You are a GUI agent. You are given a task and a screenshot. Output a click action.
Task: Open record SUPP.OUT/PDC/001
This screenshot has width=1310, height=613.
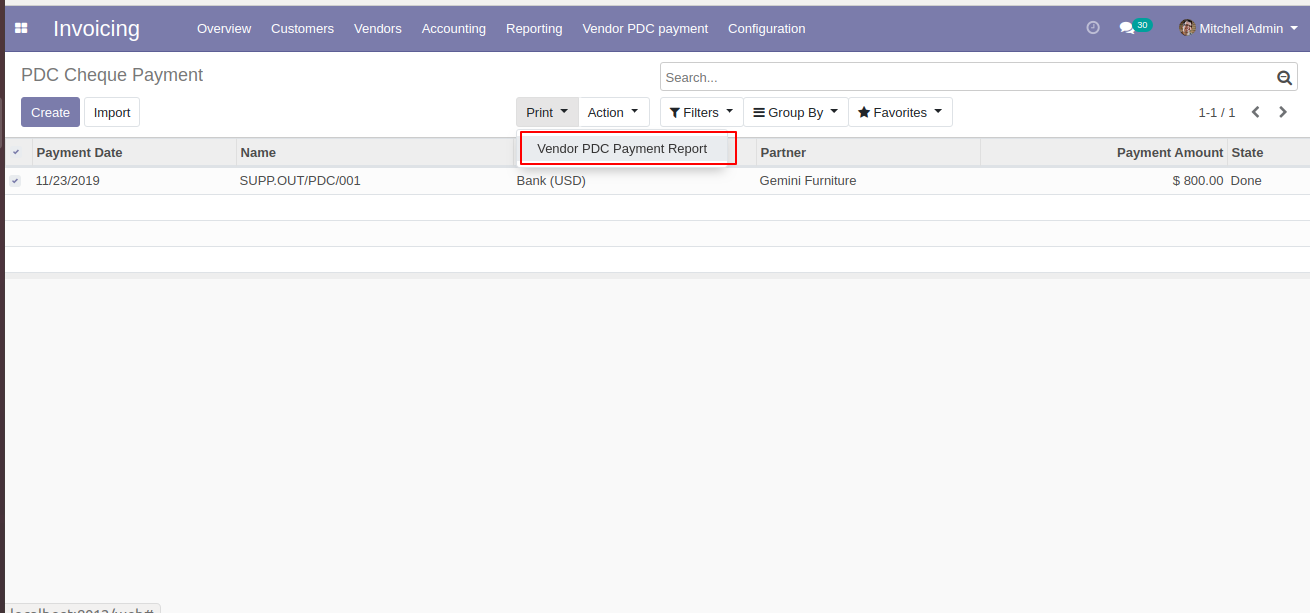pyautogui.click(x=300, y=181)
